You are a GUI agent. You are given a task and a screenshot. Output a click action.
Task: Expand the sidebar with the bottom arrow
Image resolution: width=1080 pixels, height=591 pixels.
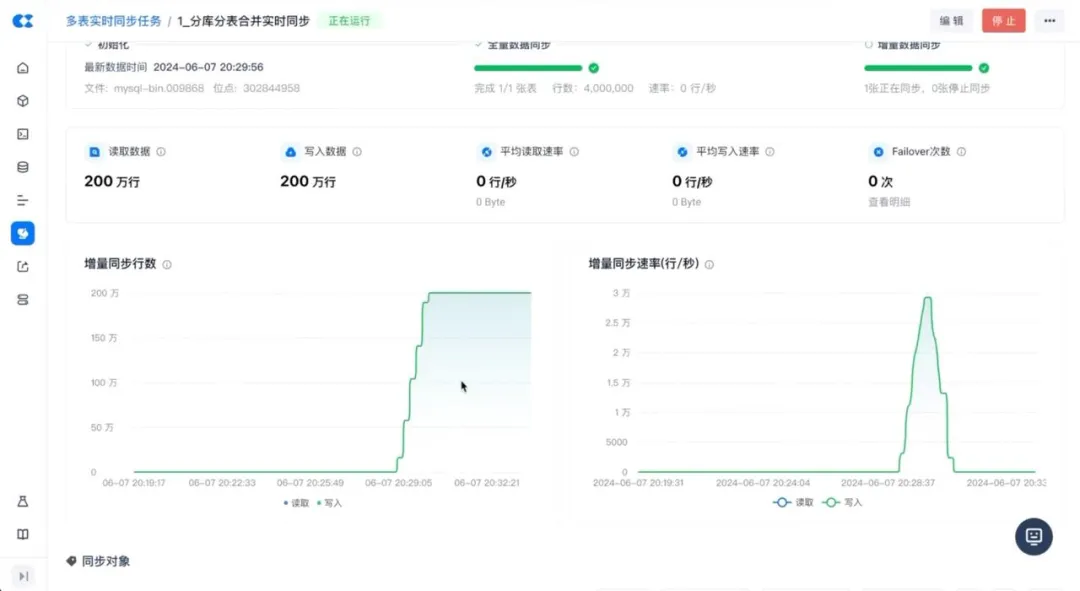[22, 575]
